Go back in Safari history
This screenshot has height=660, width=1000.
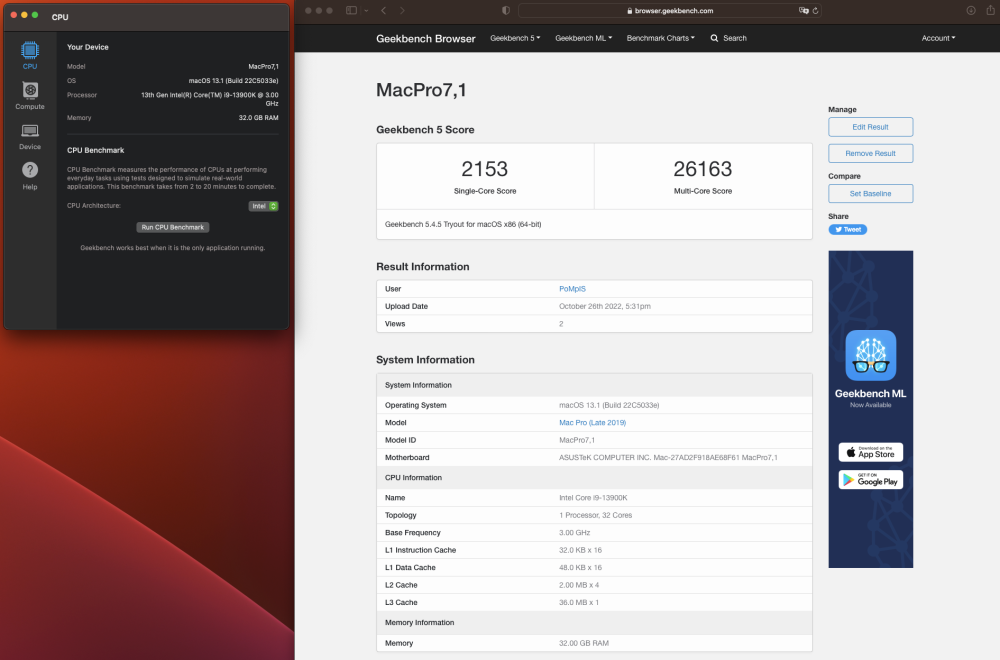pyautogui.click(x=384, y=10)
